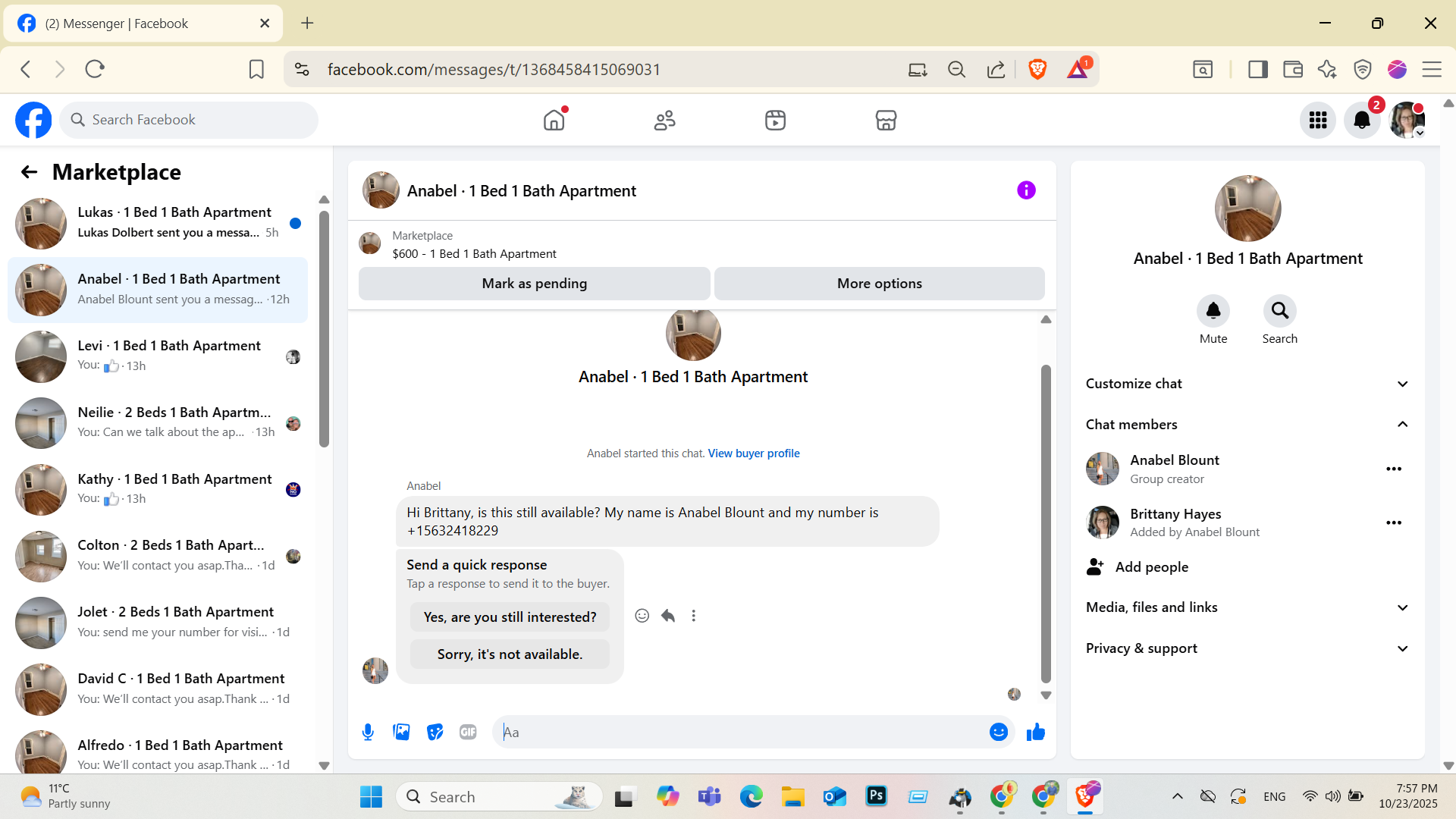Open Facebook Marketplace tab
This screenshot has height=819, width=1456.
tap(885, 120)
